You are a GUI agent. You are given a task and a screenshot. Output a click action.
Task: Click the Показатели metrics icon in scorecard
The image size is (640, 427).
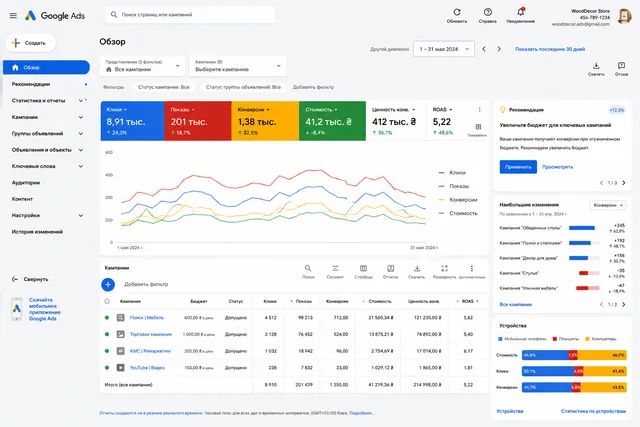[478, 127]
